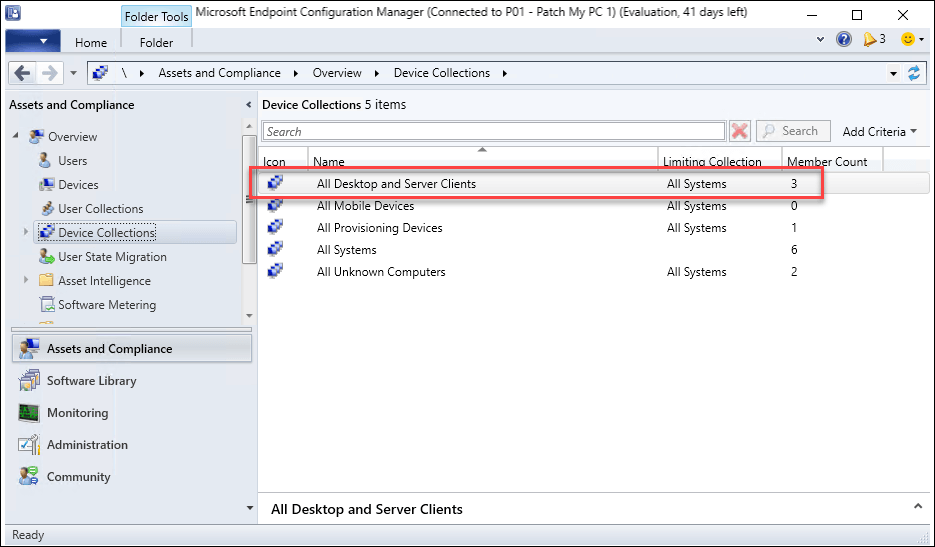This screenshot has width=935, height=547.
Task: Click Overview in the breadcrumb path
Action: point(337,73)
